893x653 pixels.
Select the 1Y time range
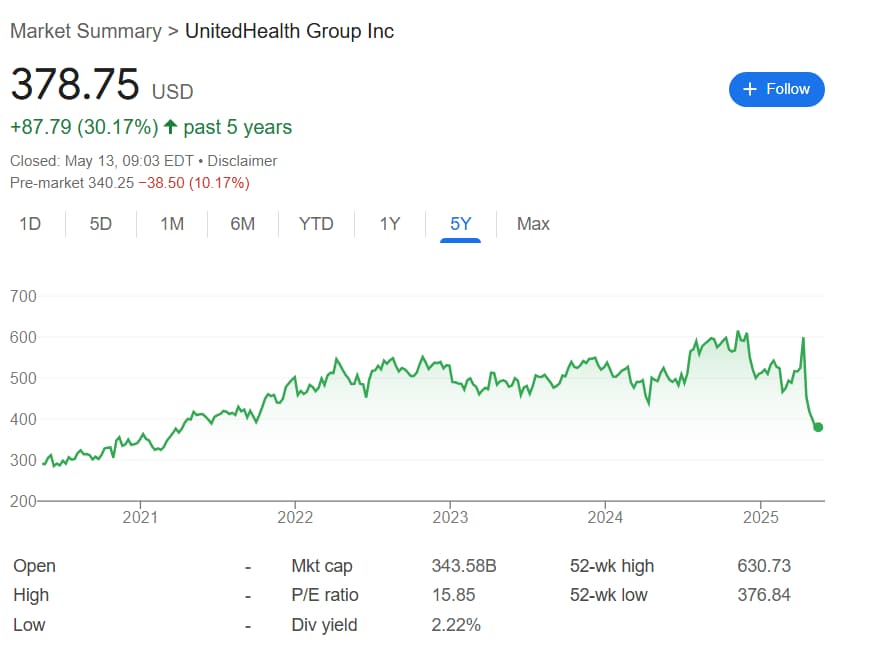click(x=388, y=224)
